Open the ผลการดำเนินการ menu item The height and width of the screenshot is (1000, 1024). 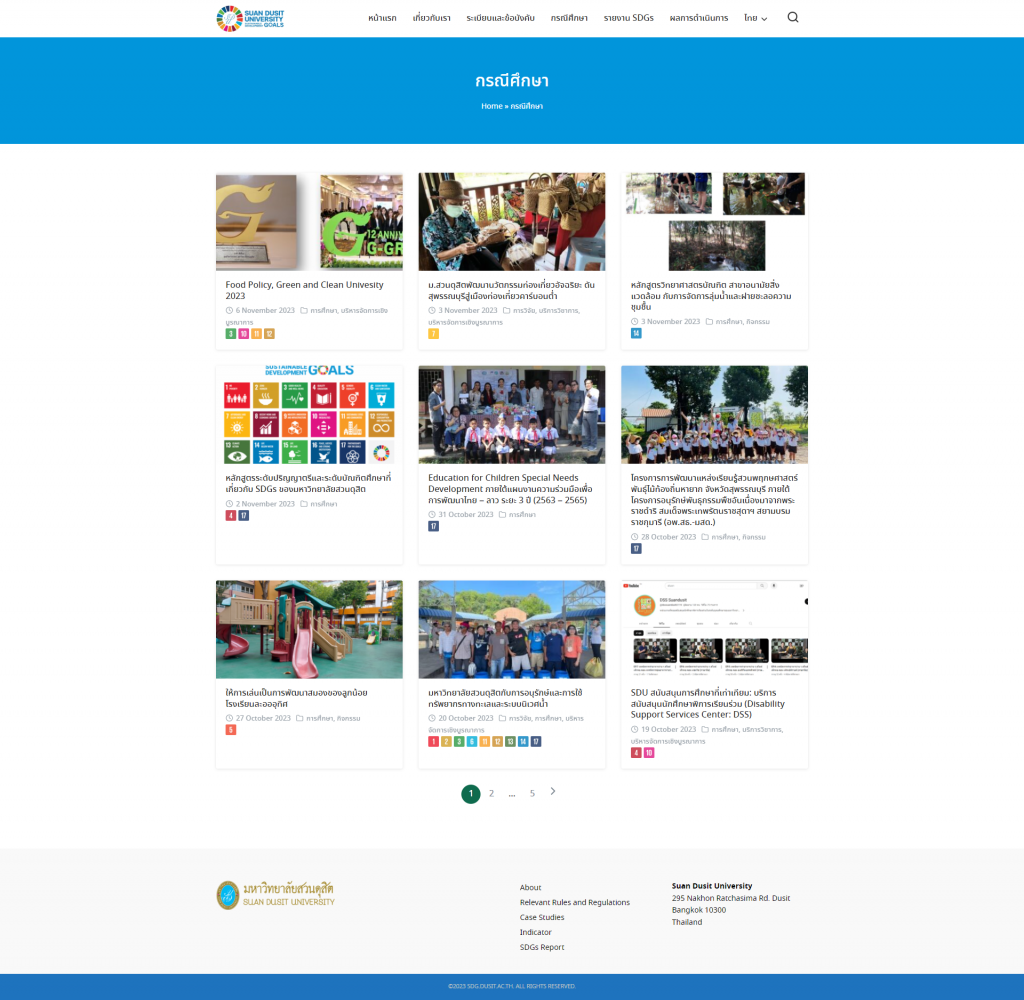(x=698, y=18)
